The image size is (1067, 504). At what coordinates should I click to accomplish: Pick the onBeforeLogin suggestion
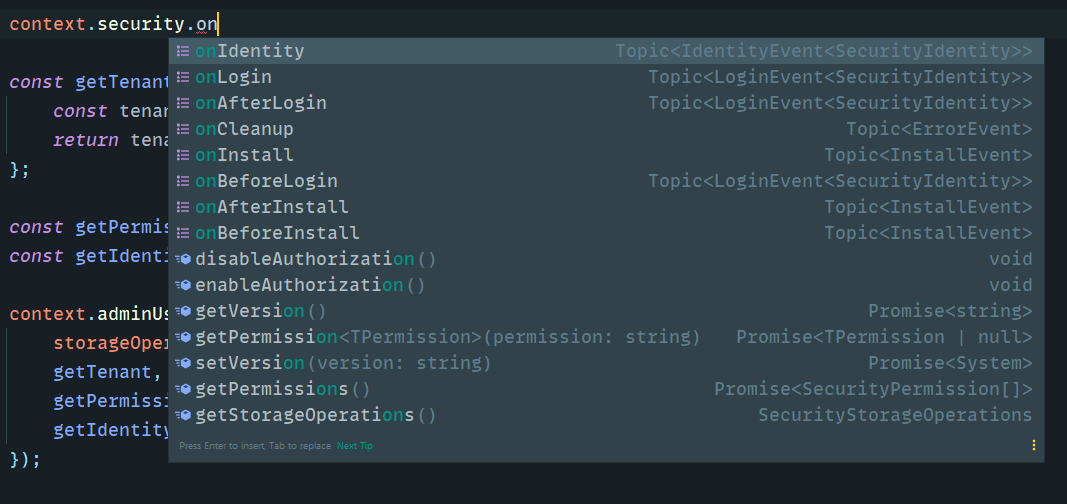point(266,181)
